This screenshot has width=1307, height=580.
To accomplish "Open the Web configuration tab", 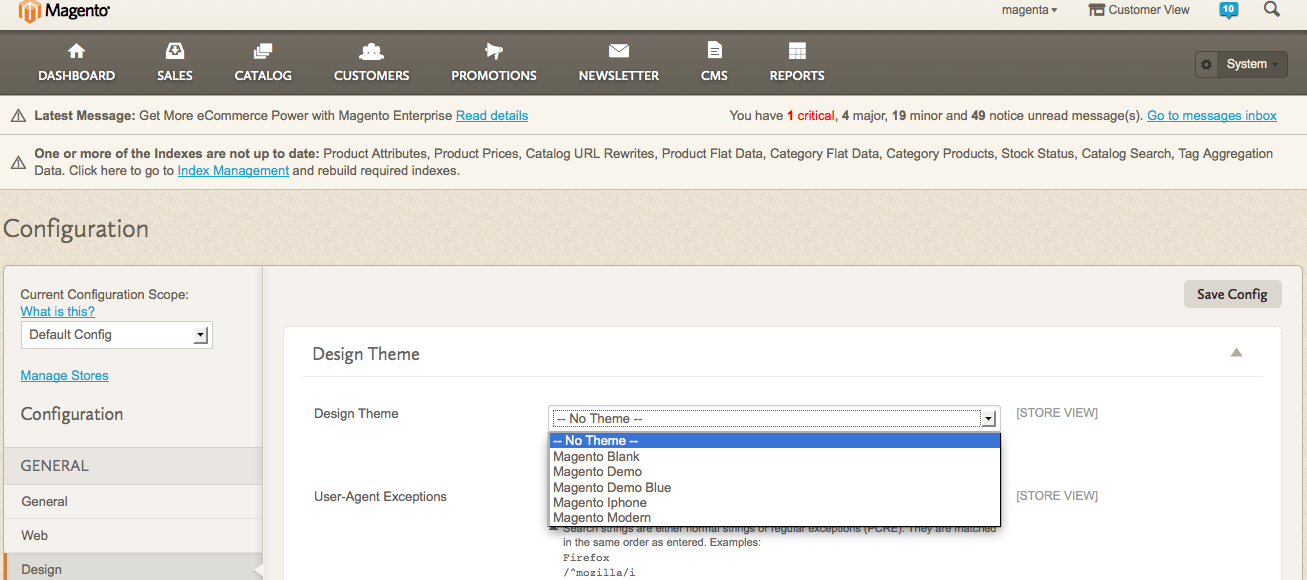I will pos(35,535).
